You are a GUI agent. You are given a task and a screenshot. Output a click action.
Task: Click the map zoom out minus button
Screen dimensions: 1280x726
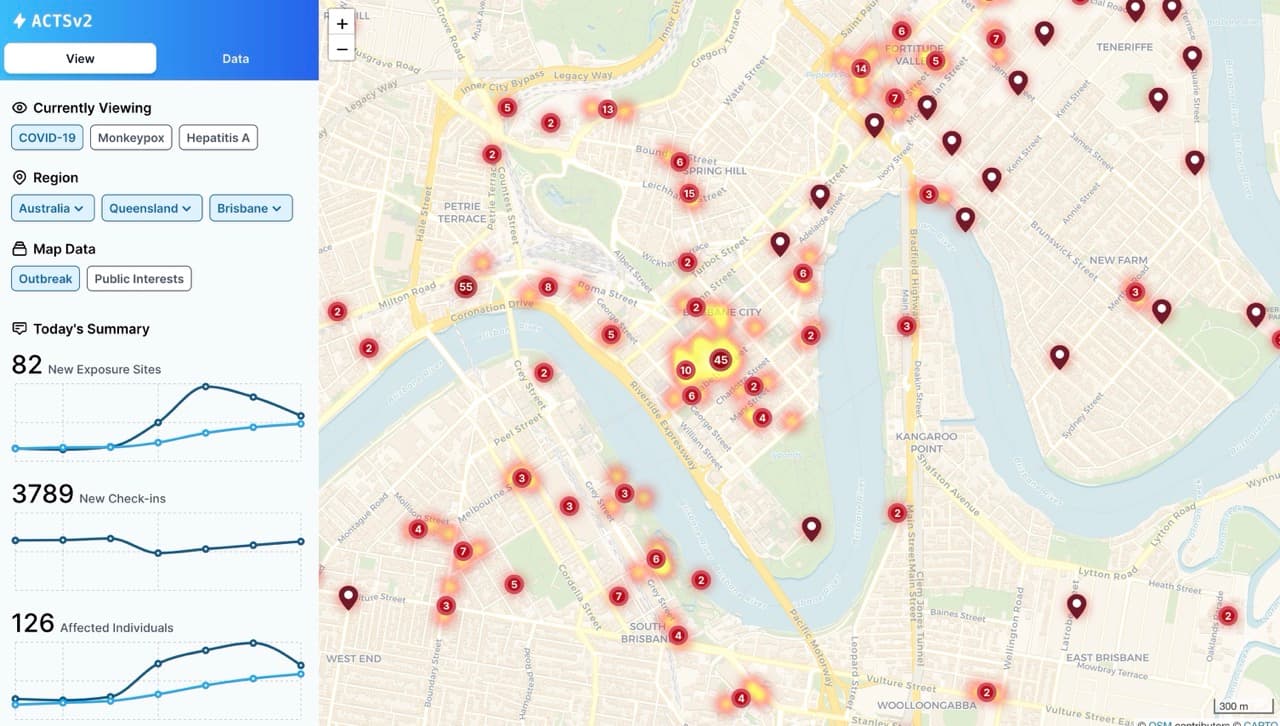click(342, 48)
